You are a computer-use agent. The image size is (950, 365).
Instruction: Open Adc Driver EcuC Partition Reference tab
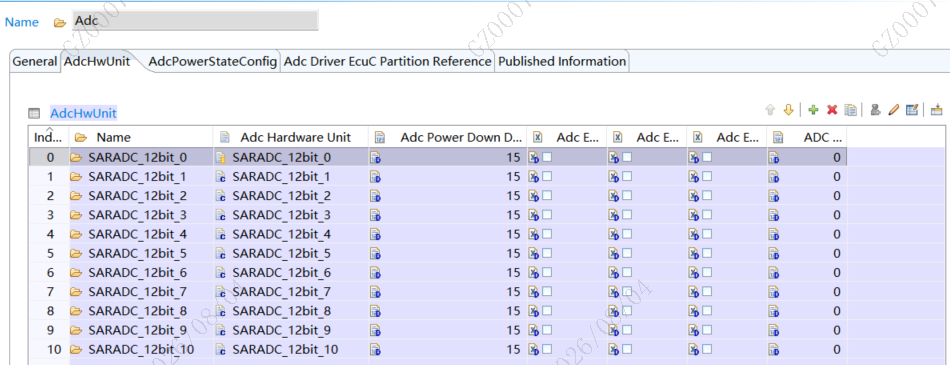click(x=388, y=62)
